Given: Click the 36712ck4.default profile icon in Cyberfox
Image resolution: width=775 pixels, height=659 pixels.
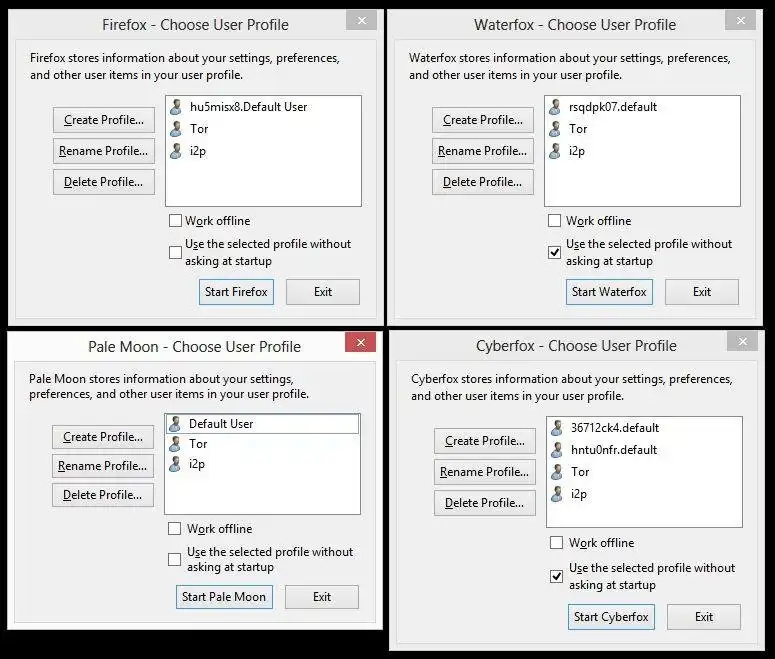Looking at the screenshot, I should 557,428.
